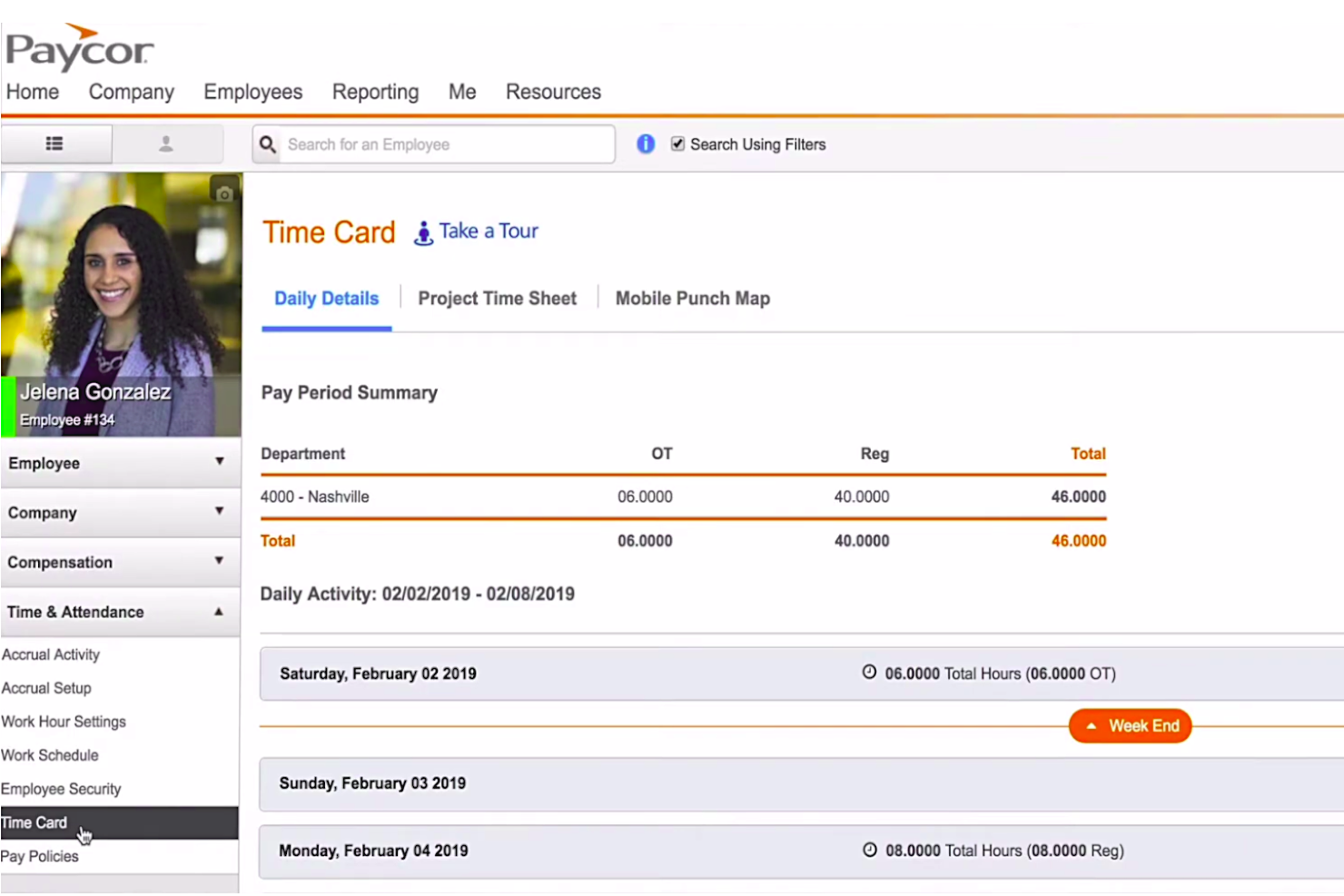Open the Home menu
The height and width of the screenshot is (896, 1344).
[x=33, y=92]
